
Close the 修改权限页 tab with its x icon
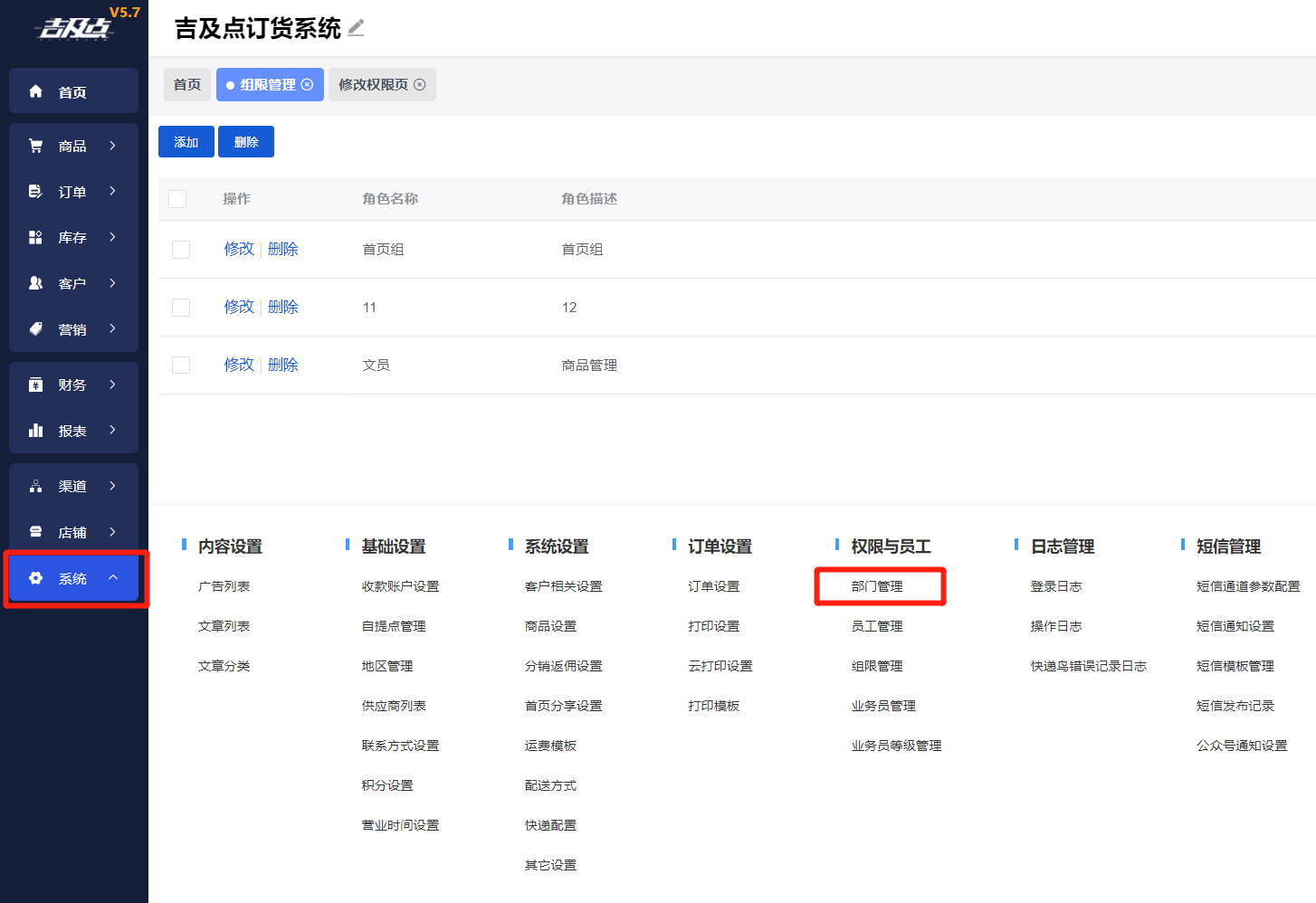pos(419,84)
